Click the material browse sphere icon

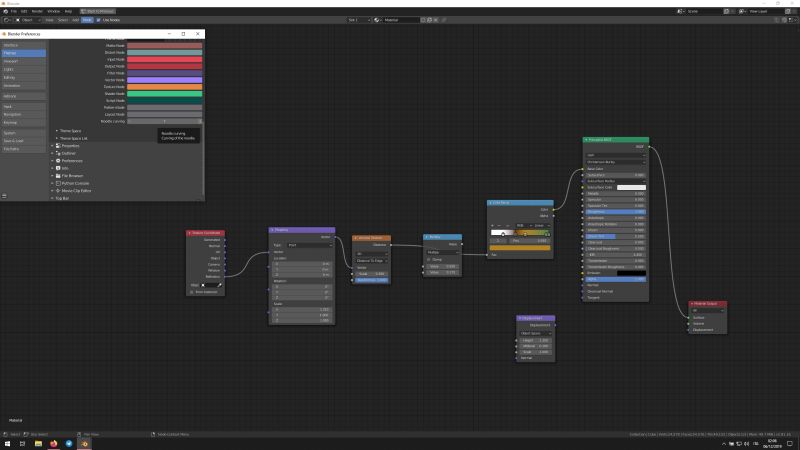[378, 20]
